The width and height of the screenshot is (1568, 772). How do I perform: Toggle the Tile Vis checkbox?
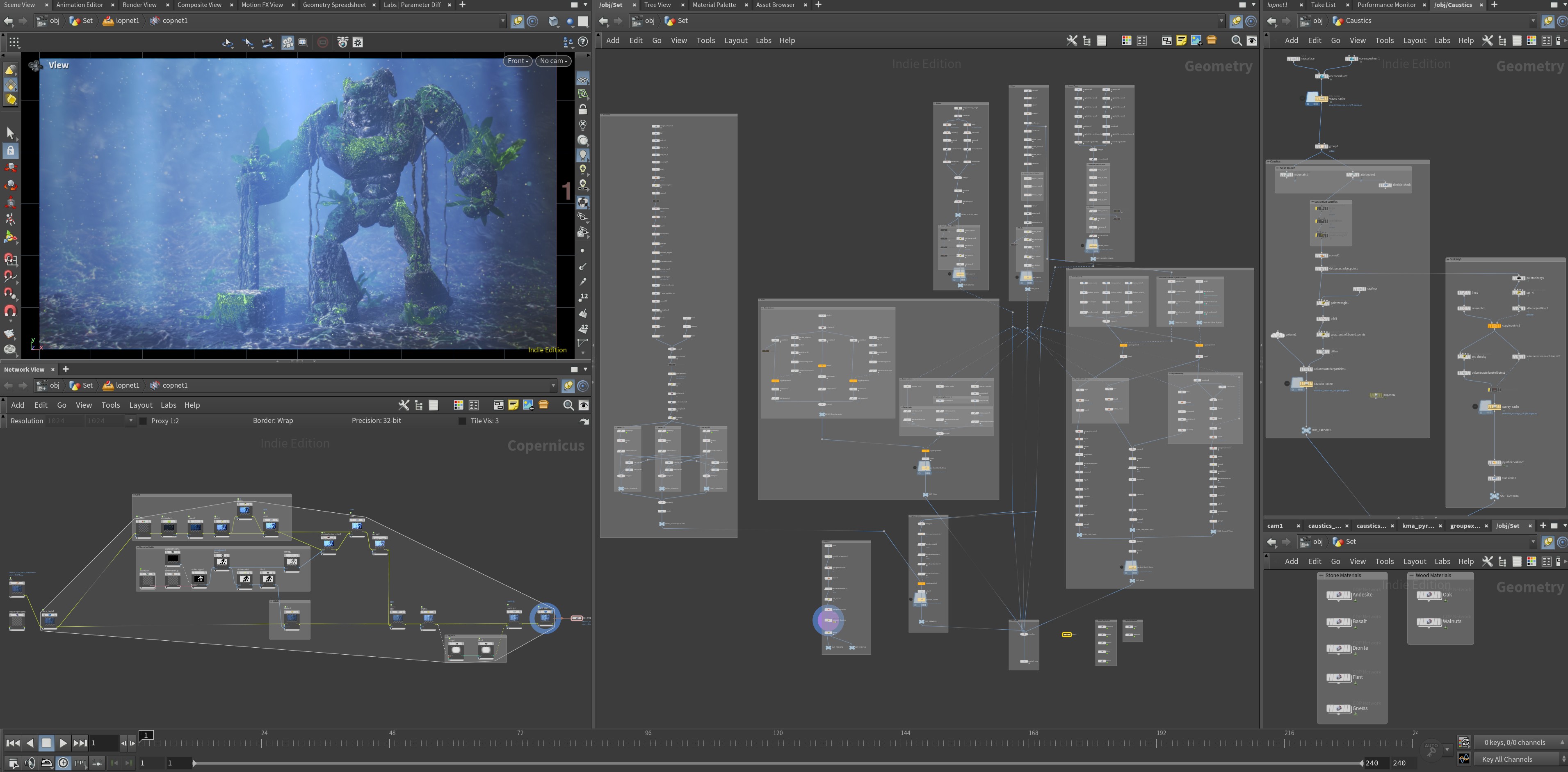[x=462, y=421]
